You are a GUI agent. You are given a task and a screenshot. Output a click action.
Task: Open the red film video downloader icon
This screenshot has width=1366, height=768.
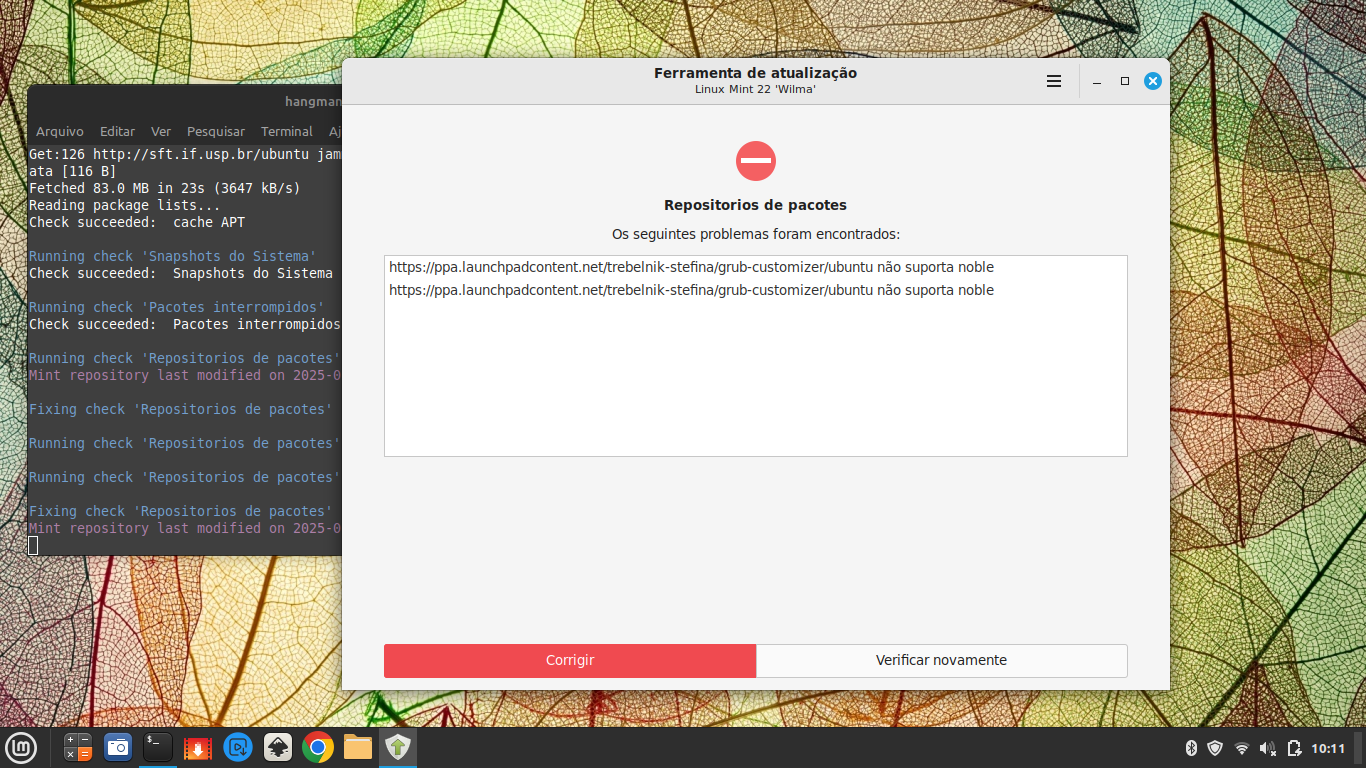tap(198, 747)
